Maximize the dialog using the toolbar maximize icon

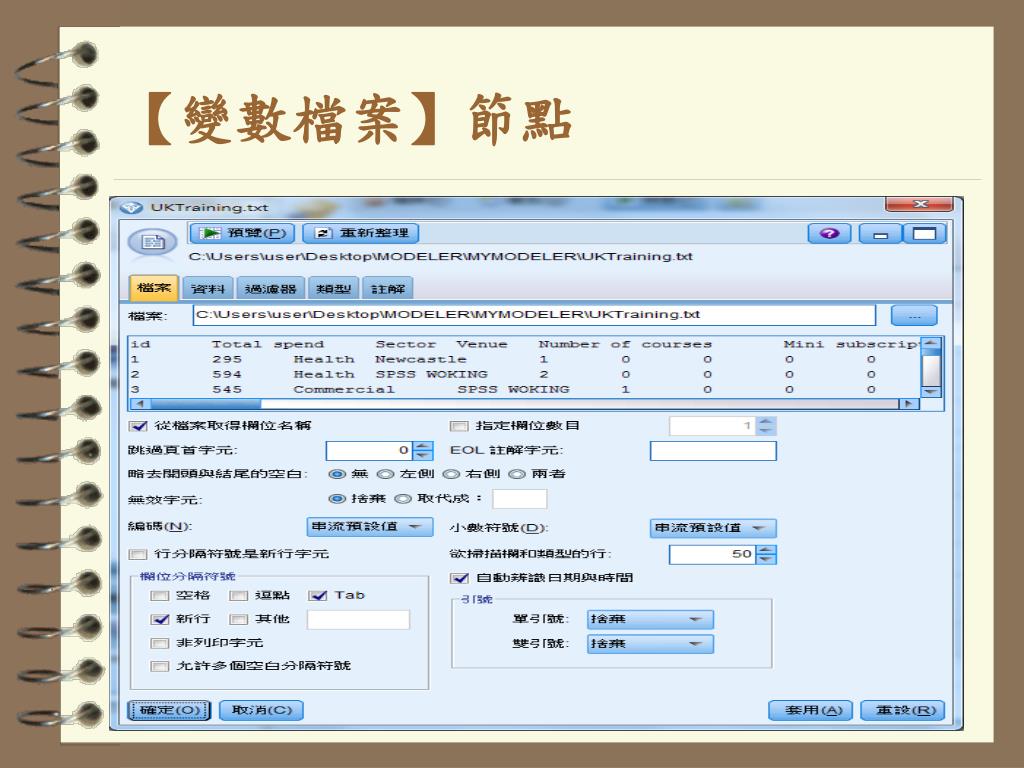(924, 234)
